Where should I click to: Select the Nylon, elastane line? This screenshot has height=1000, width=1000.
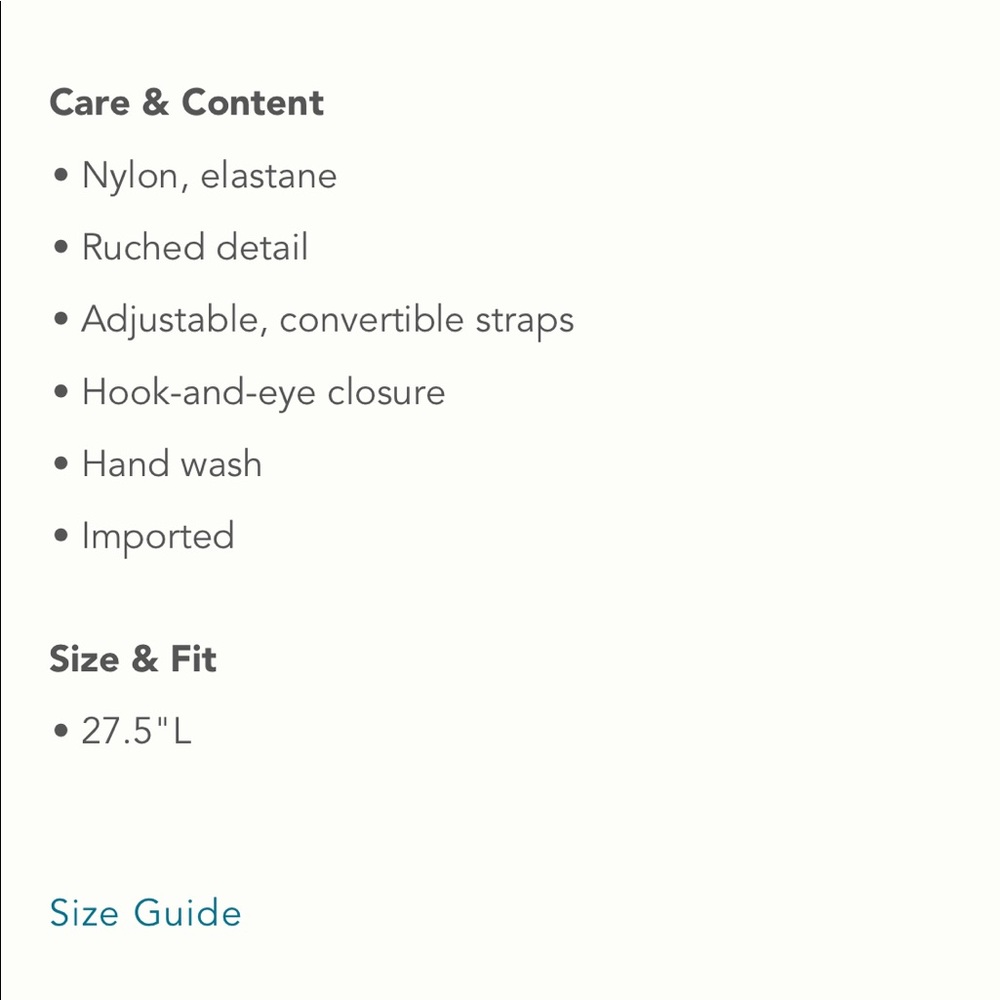(209, 175)
